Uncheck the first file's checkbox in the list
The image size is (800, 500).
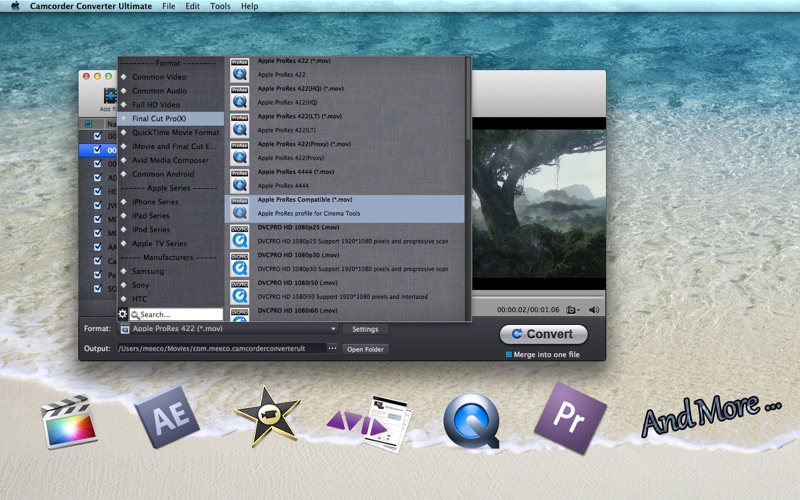(x=97, y=136)
